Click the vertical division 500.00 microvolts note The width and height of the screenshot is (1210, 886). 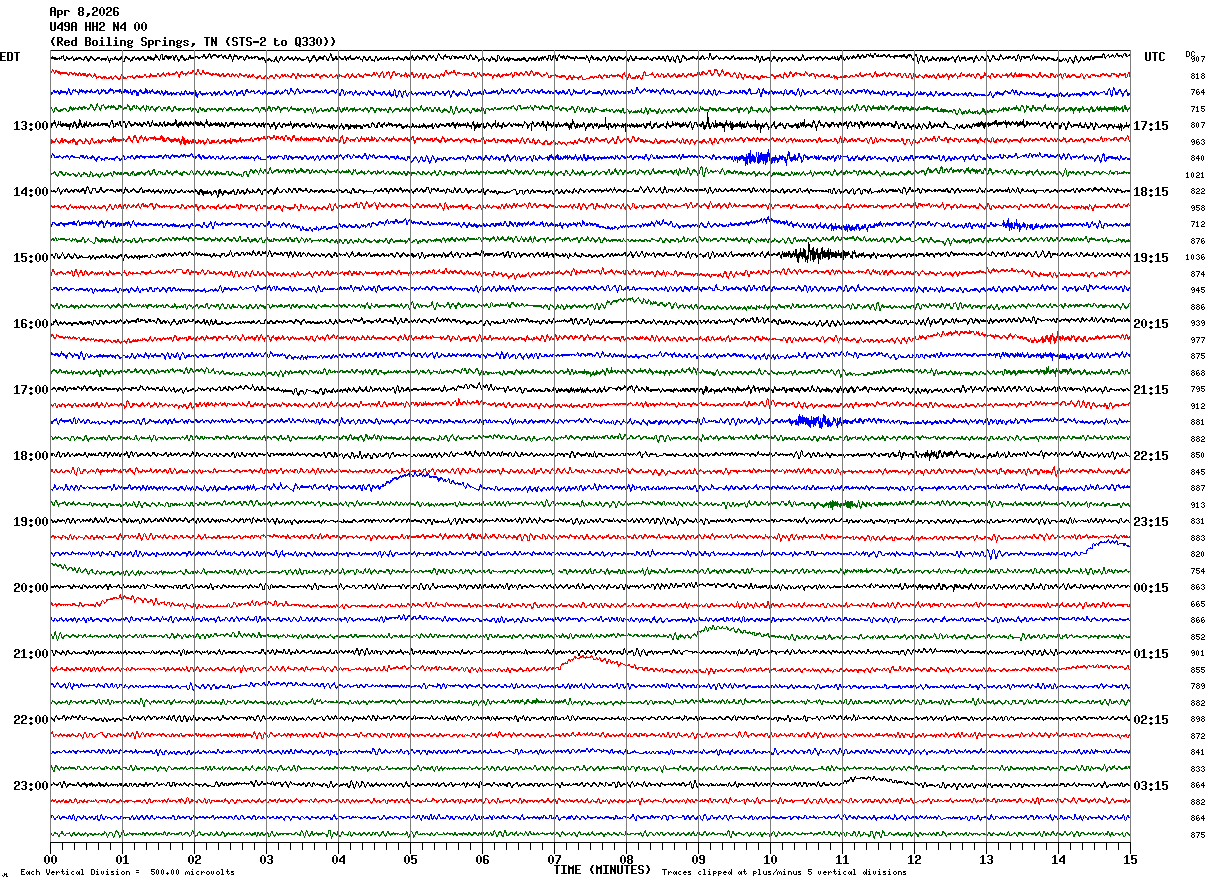click(127, 872)
